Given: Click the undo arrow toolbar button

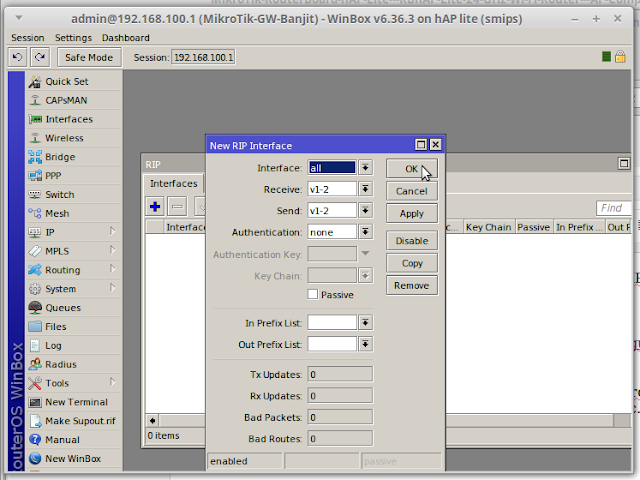Looking at the screenshot, I should (x=18, y=57).
